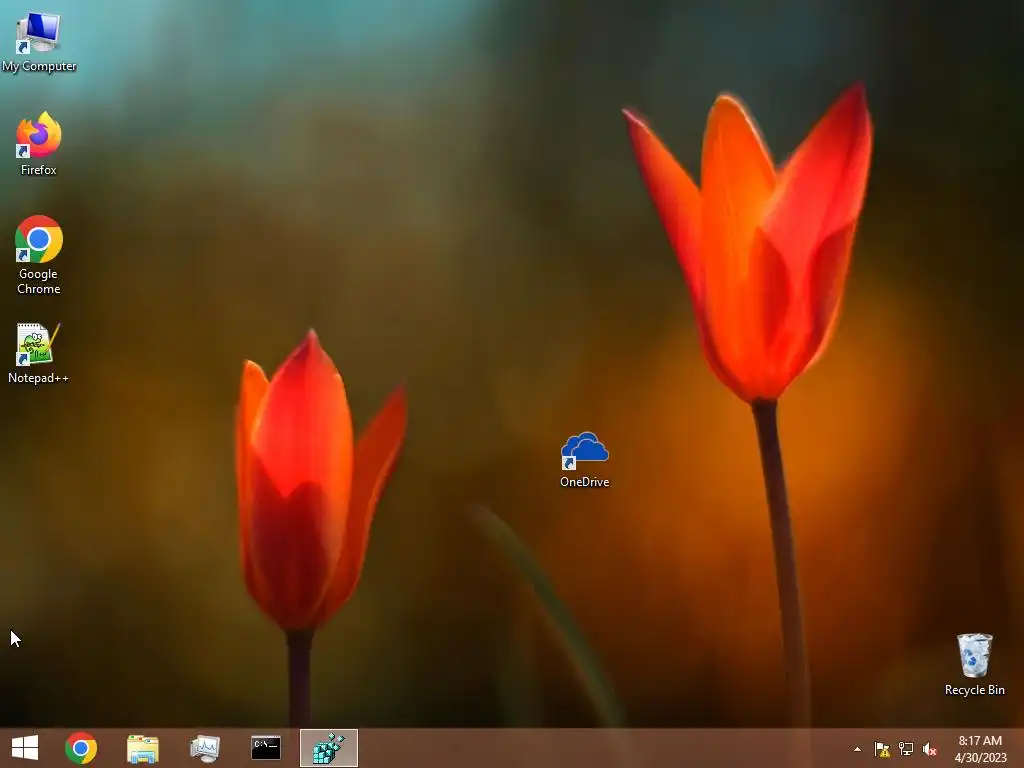Viewport: 1024px width, 768px height.
Task: Open the Action Center flag icon
Action: (x=882, y=749)
